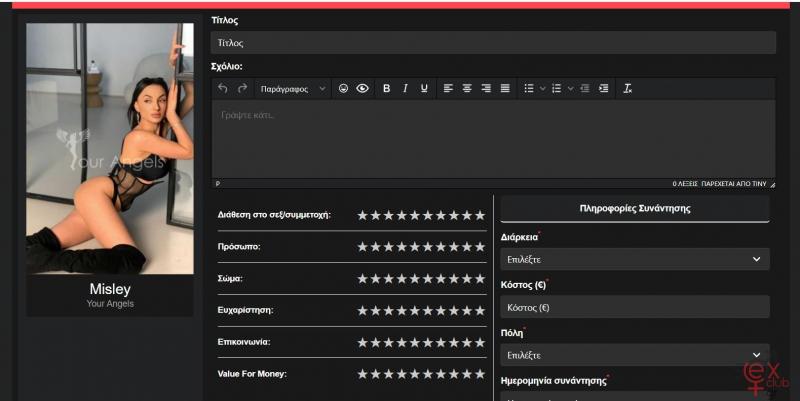Screen dimensions: 800x401
Task: Click the 0 ΛΕΞΕΙΣ word count
Action: click(685, 184)
